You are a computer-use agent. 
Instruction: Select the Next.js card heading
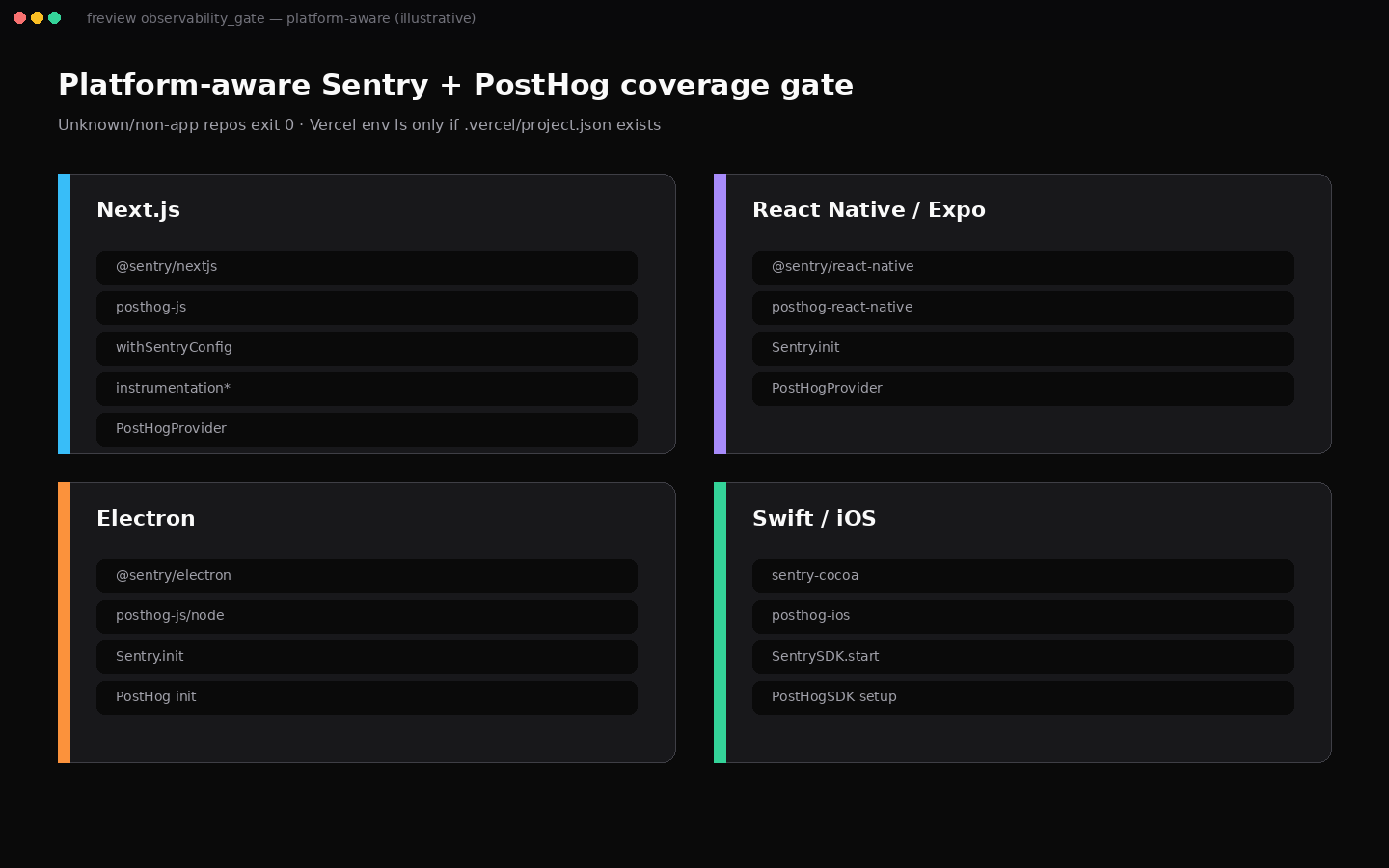(x=138, y=210)
